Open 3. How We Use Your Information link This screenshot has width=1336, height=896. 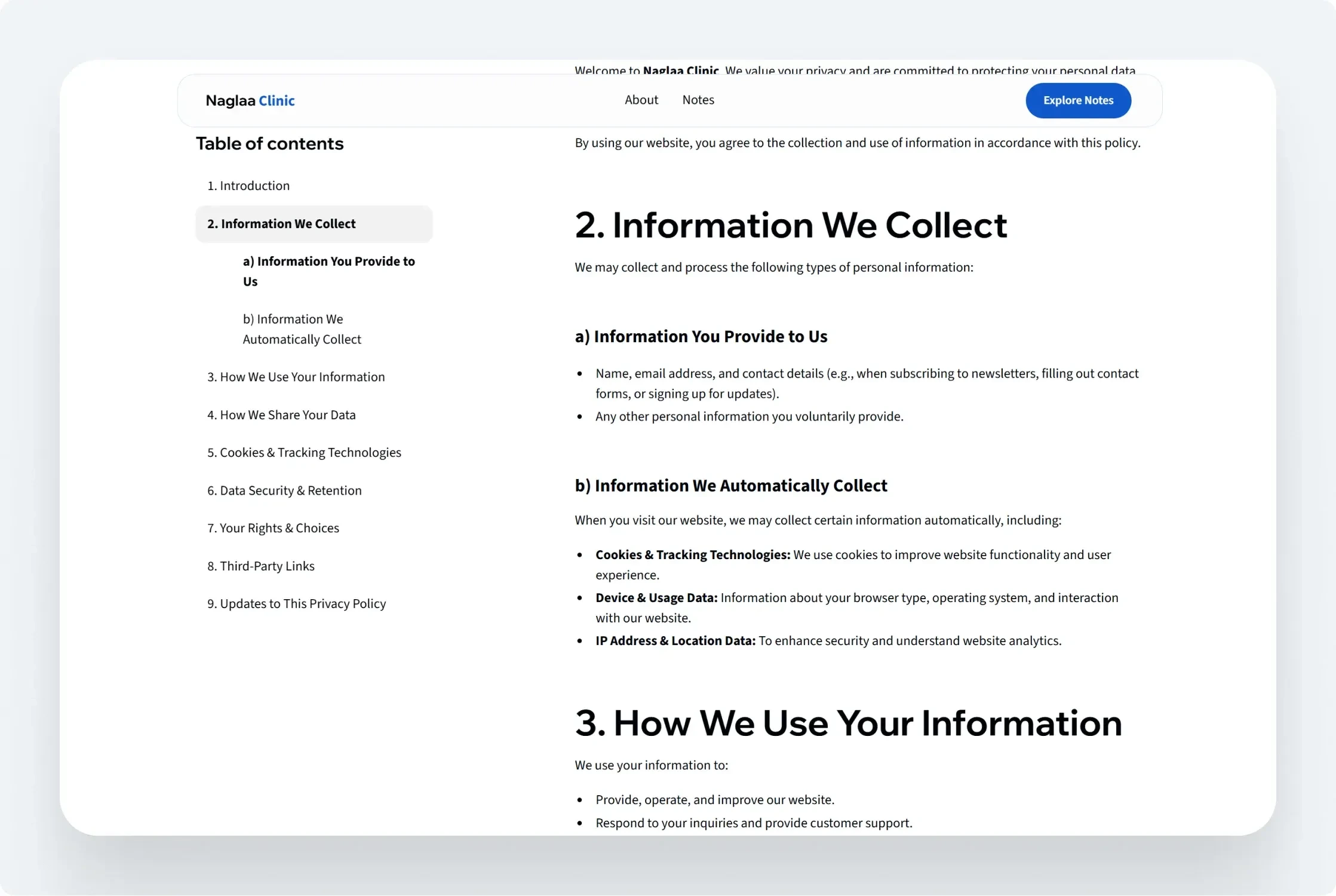(x=296, y=377)
